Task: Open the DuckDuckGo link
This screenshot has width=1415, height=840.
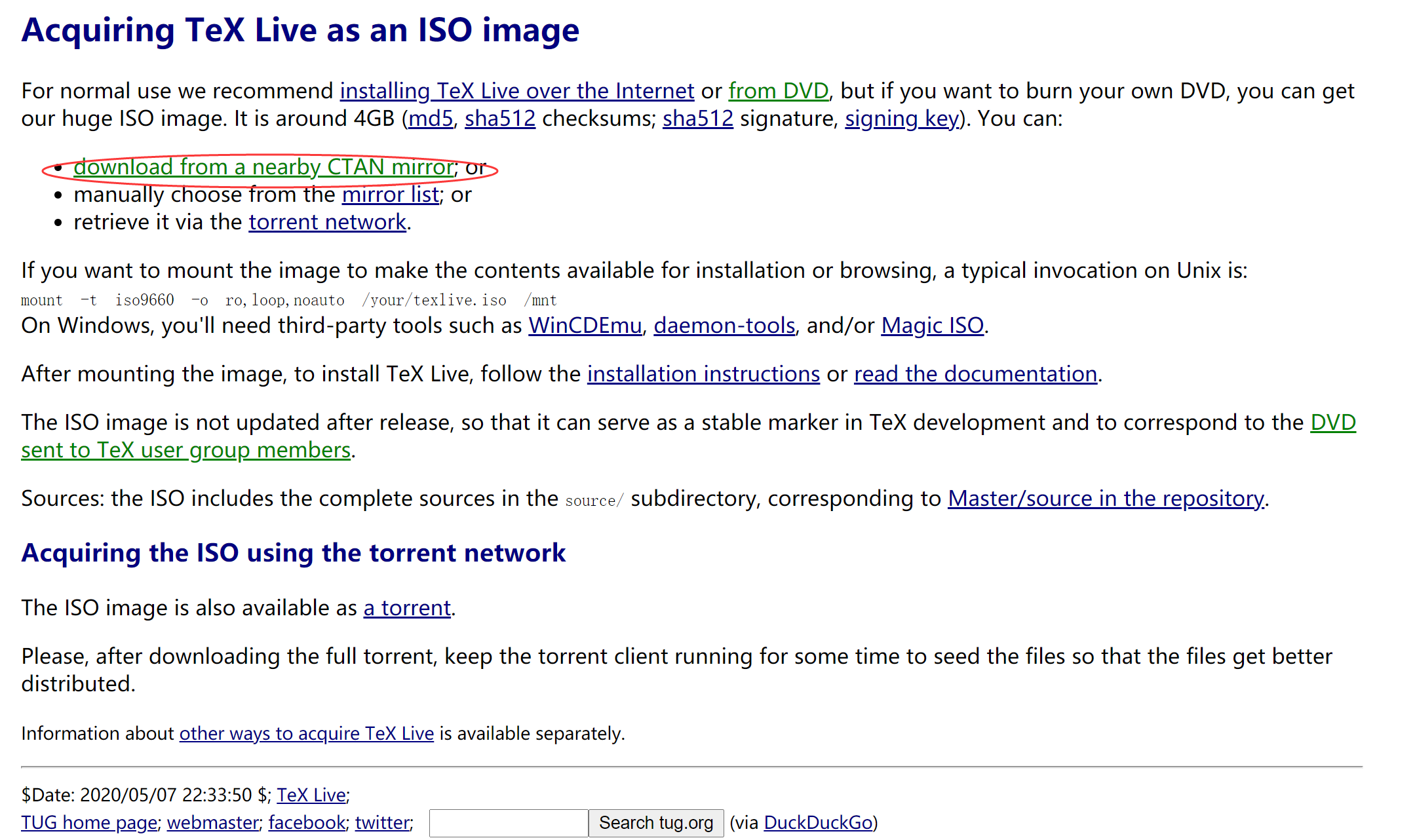Action: (x=818, y=823)
